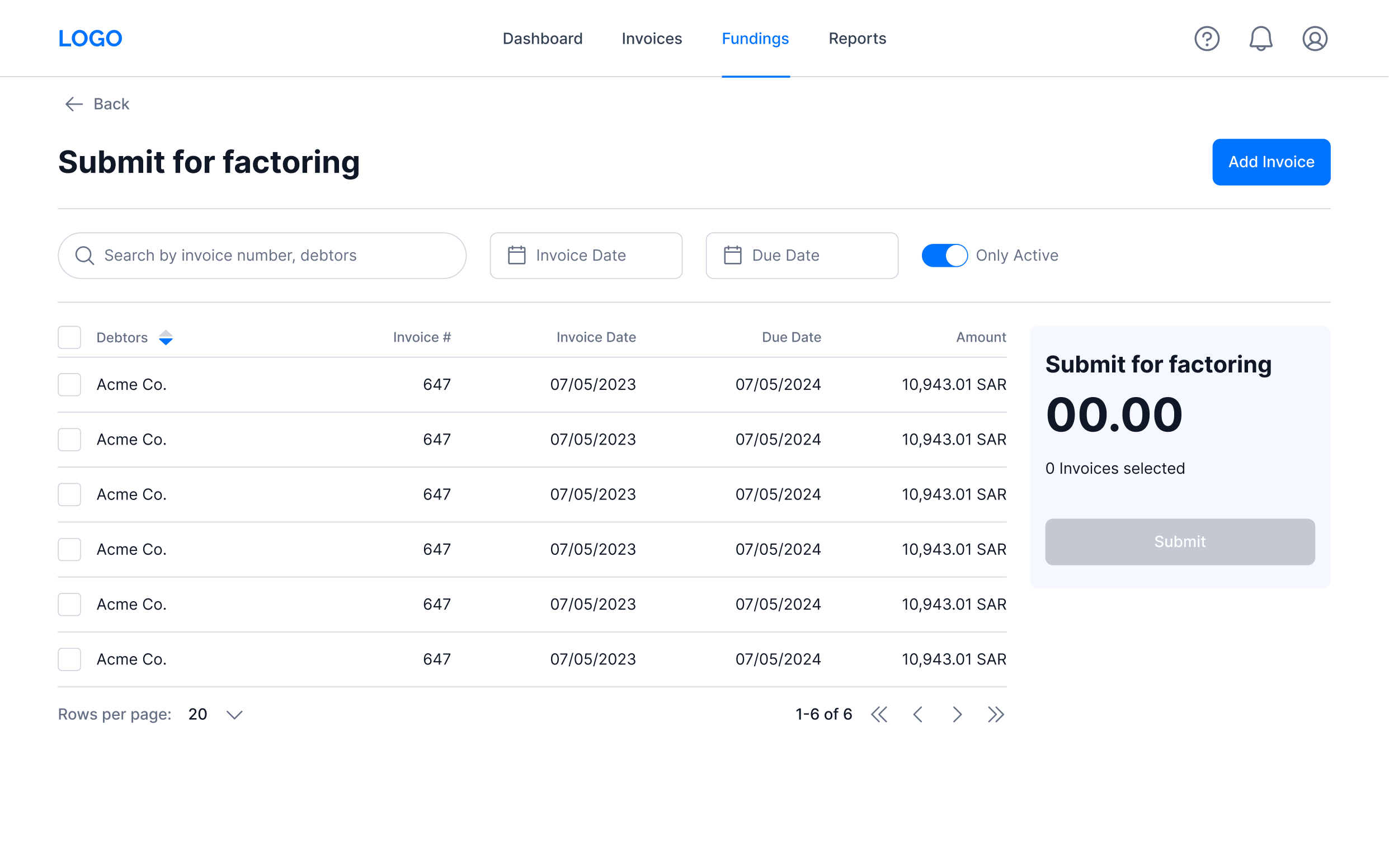Open the Invoice Date calendar icon
This screenshot has width=1389, height=868.
[x=516, y=255]
